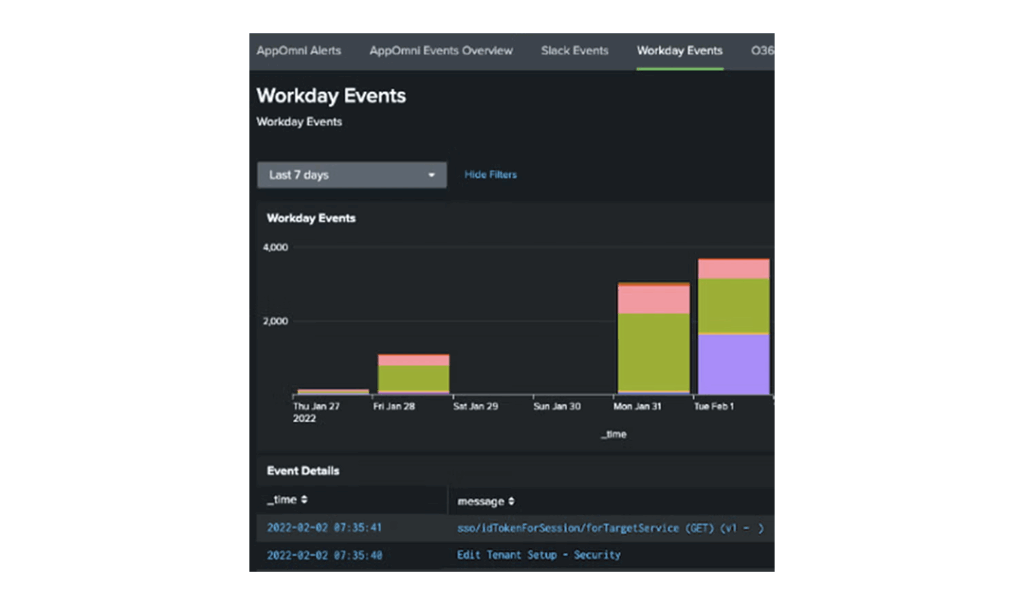Viewport: 1024px width, 605px height.
Task: Click the green segment of Fri Jan 28 bar
Action: tap(413, 378)
